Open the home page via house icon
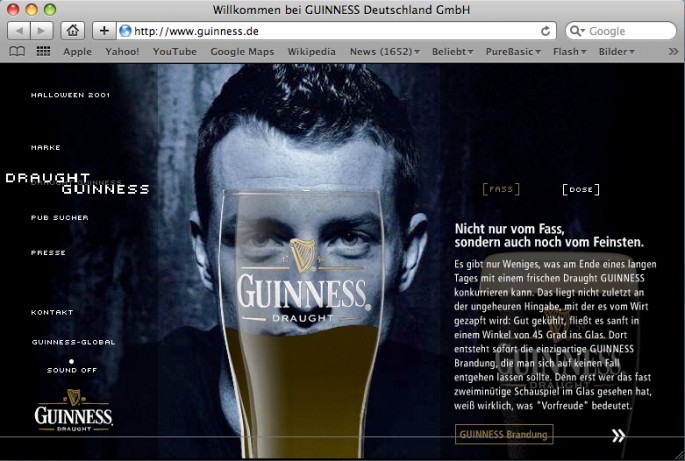The image size is (685, 461). click(73, 31)
